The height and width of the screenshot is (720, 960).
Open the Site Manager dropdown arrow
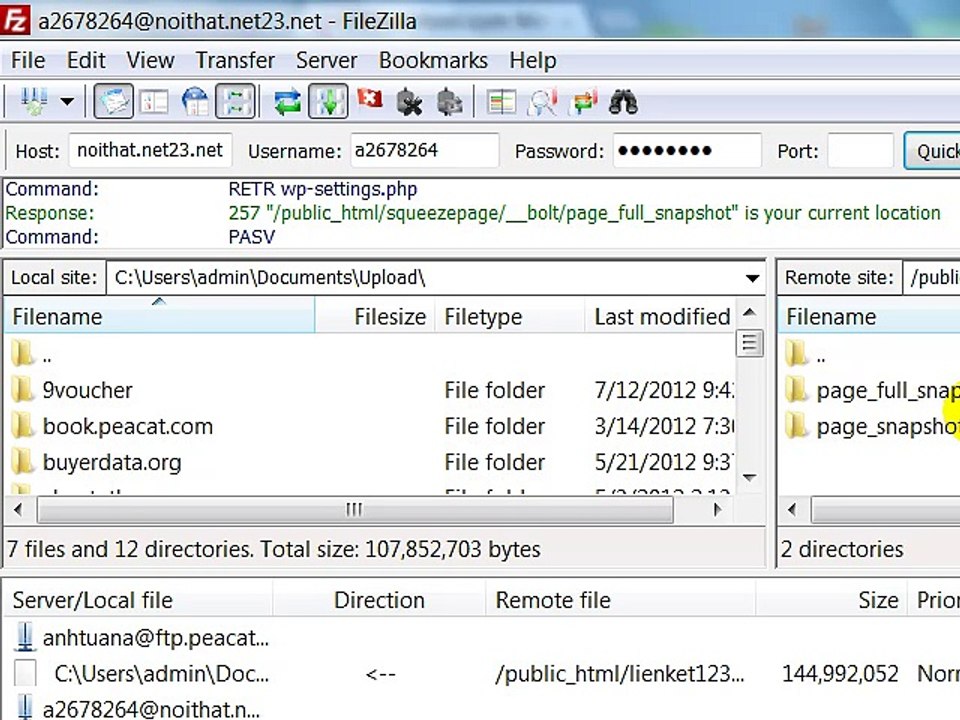pos(67,102)
